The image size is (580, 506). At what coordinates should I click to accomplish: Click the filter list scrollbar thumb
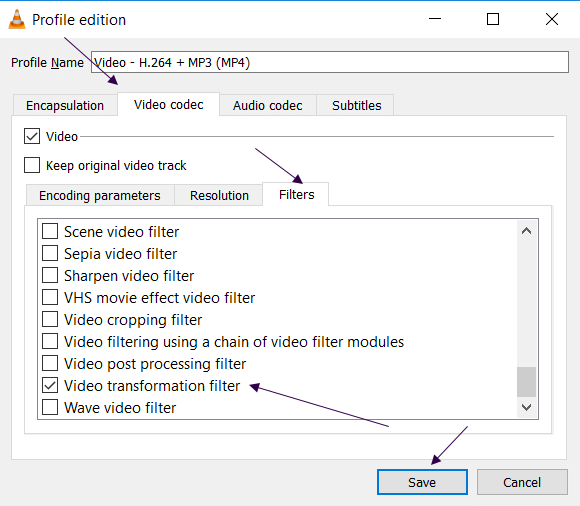pyautogui.click(x=526, y=382)
